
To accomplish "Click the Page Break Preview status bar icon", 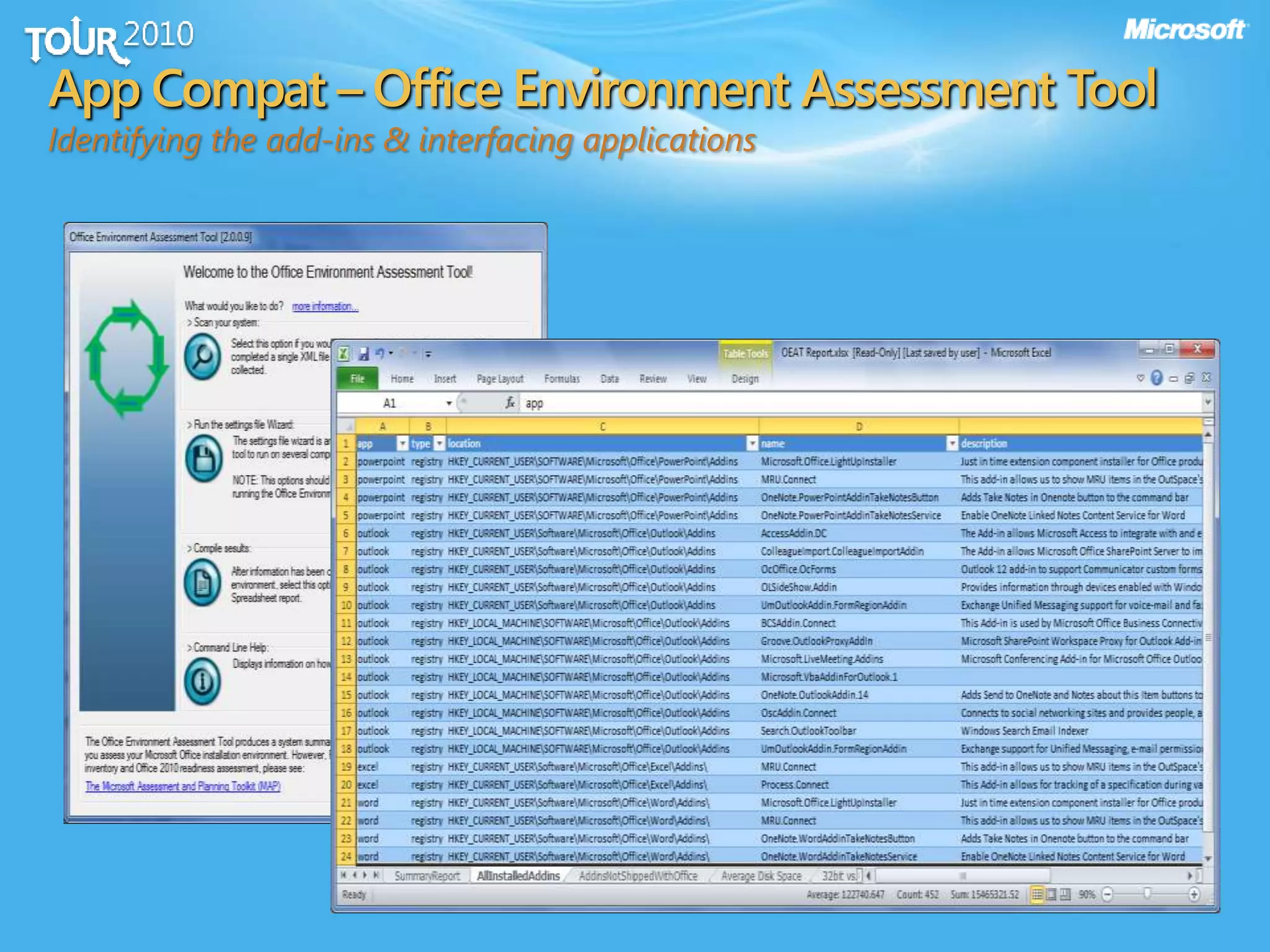I will (1065, 894).
